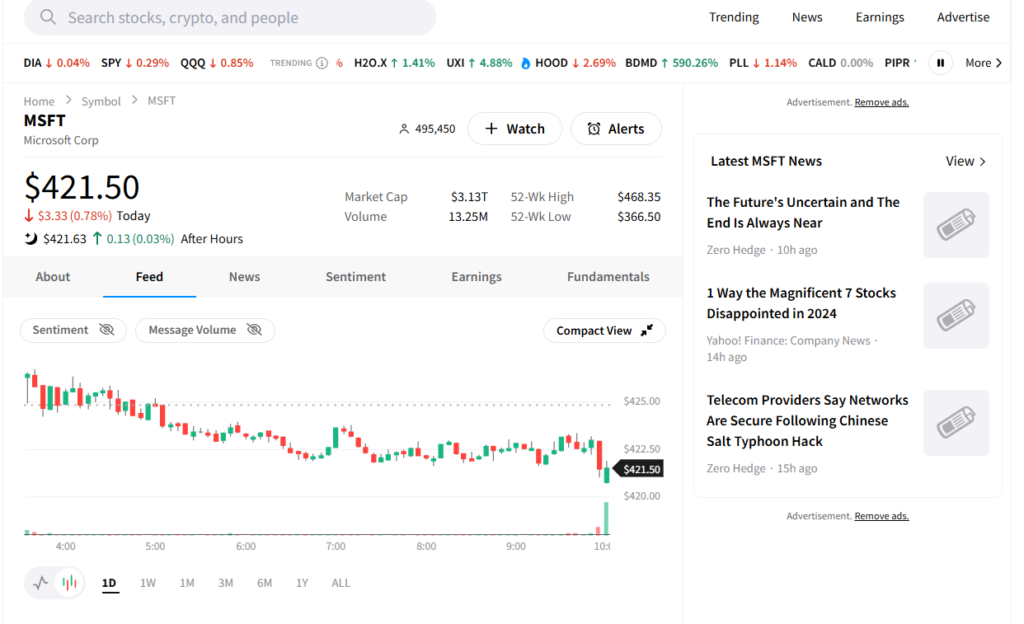
Task: Open the DIA ticker
Action: pyautogui.click(x=56, y=63)
